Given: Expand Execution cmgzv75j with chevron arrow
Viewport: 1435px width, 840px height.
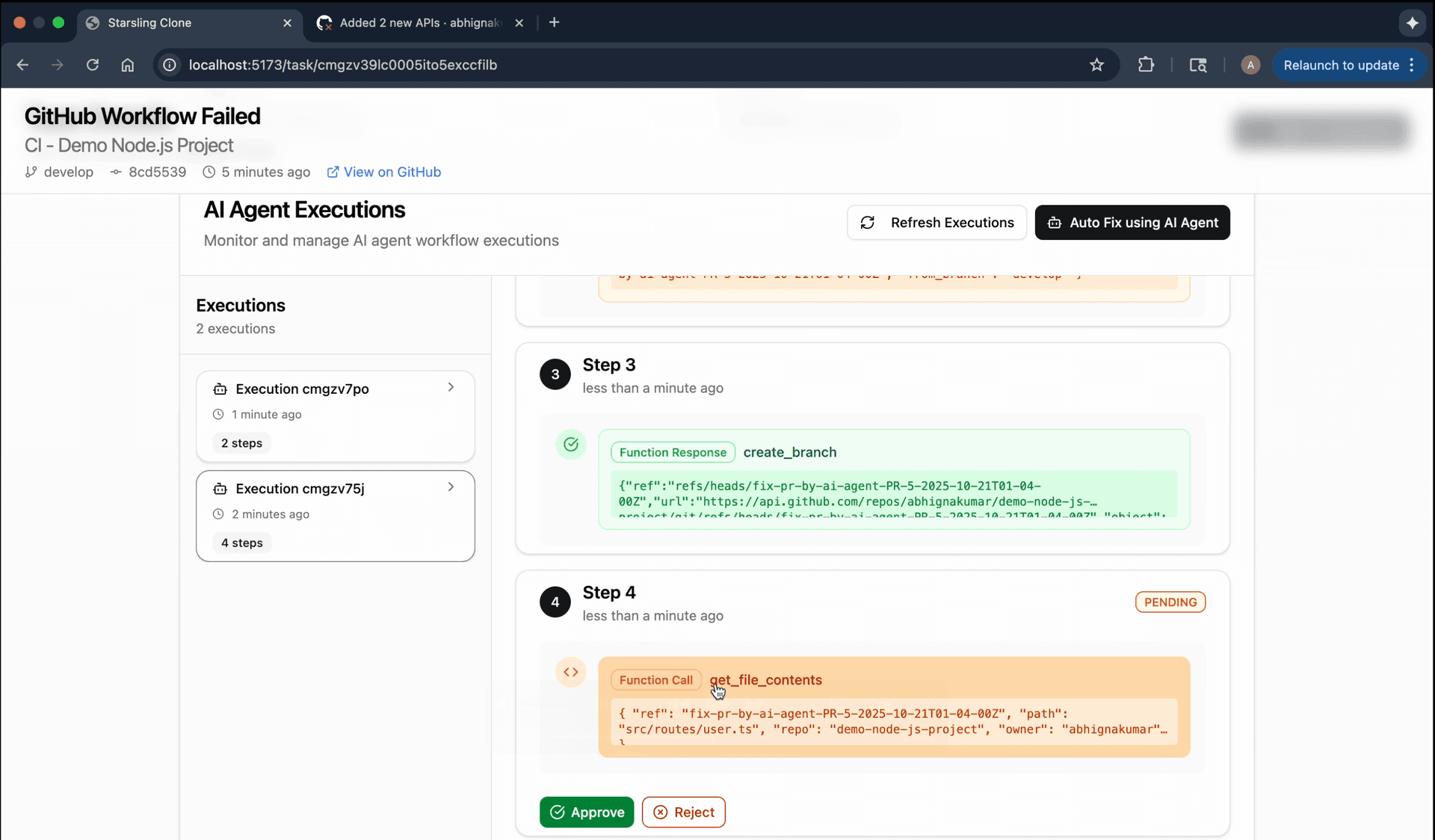Looking at the screenshot, I should [x=451, y=487].
